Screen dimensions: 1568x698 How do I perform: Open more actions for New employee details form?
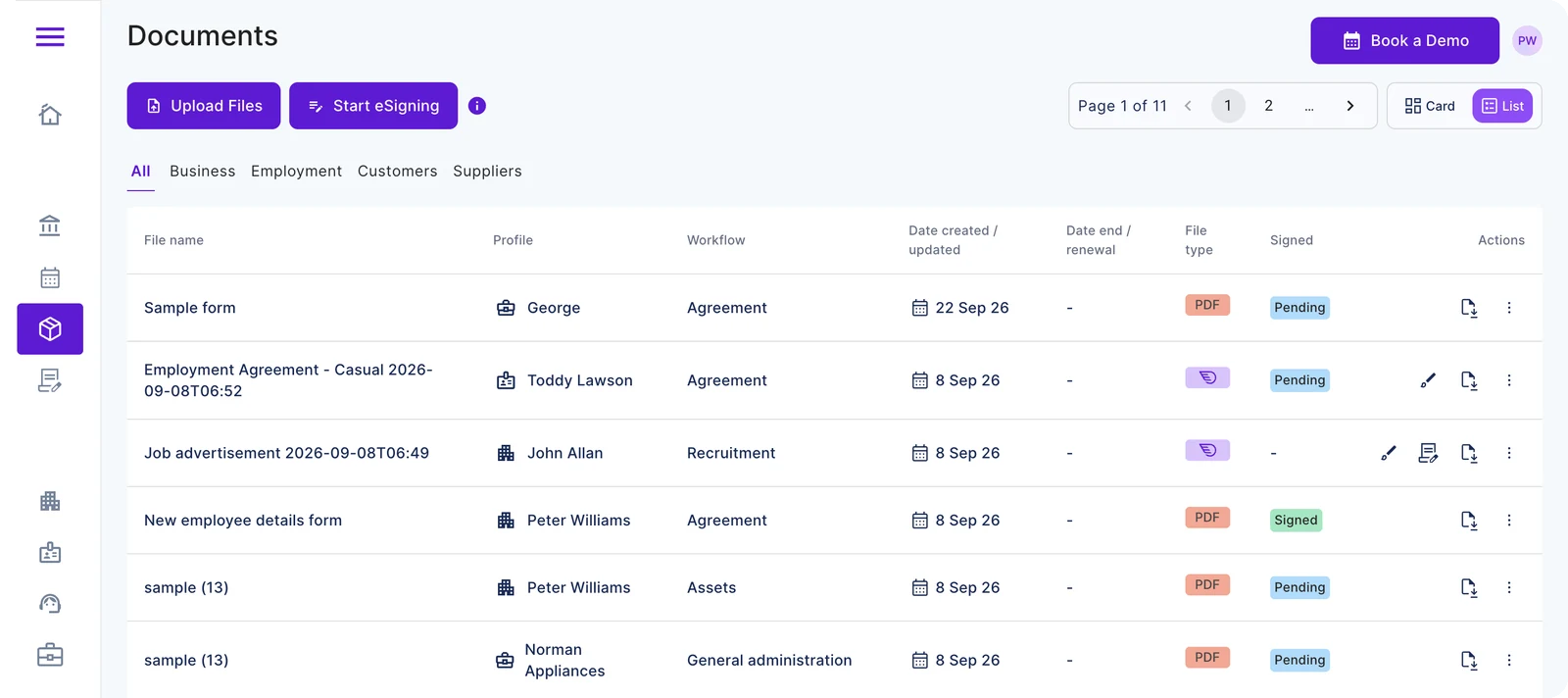(x=1509, y=521)
